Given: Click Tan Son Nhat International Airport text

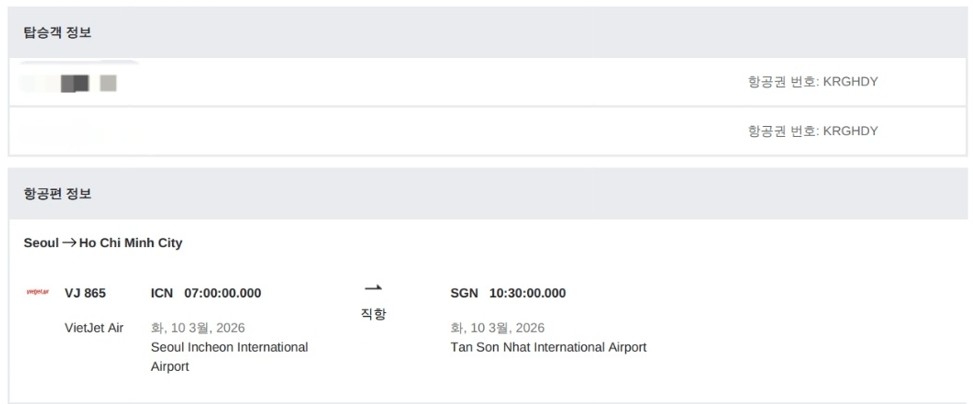Looking at the screenshot, I should (548, 347).
